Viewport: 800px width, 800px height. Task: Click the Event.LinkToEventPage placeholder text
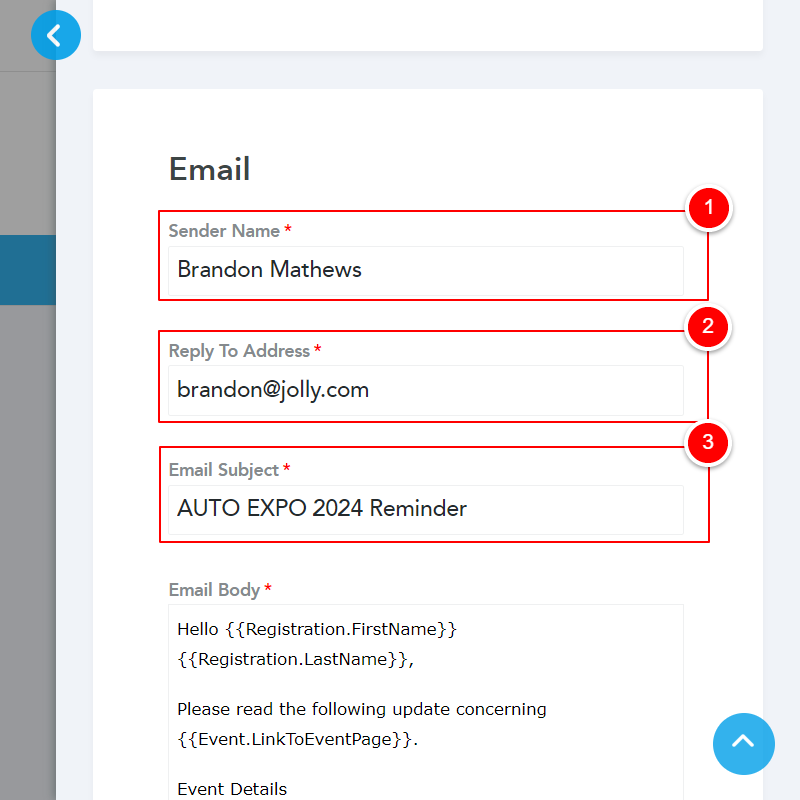point(300,739)
